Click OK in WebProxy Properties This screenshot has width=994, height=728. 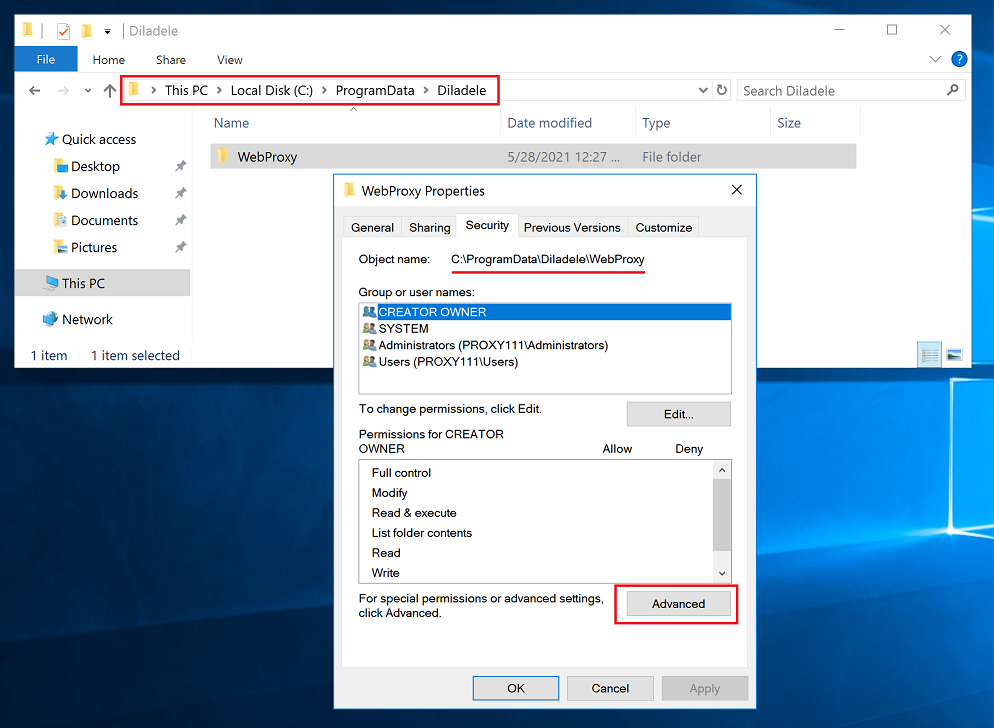pyautogui.click(x=515, y=688)
